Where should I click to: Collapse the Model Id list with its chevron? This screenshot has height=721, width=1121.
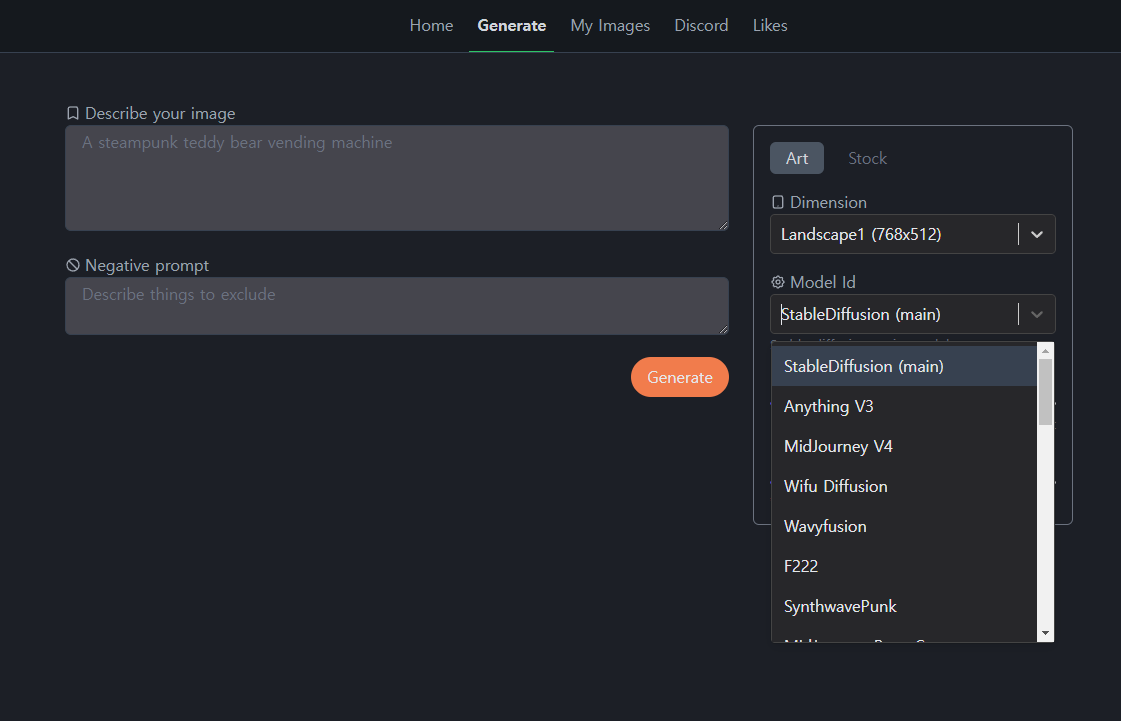[1037, 315]
